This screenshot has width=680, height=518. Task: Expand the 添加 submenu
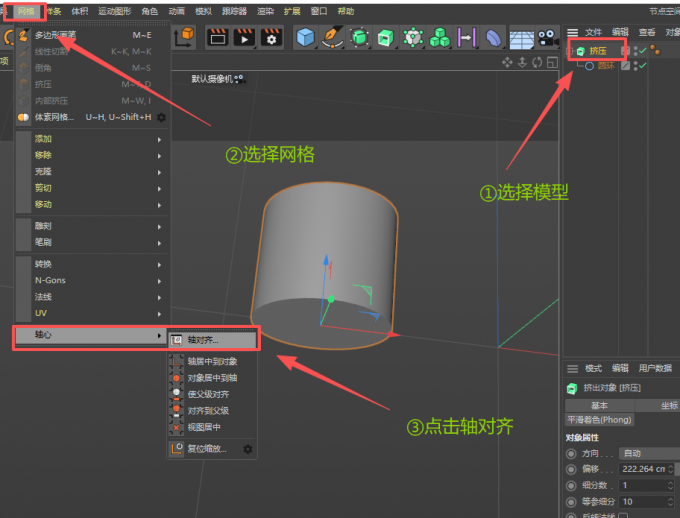92,139
